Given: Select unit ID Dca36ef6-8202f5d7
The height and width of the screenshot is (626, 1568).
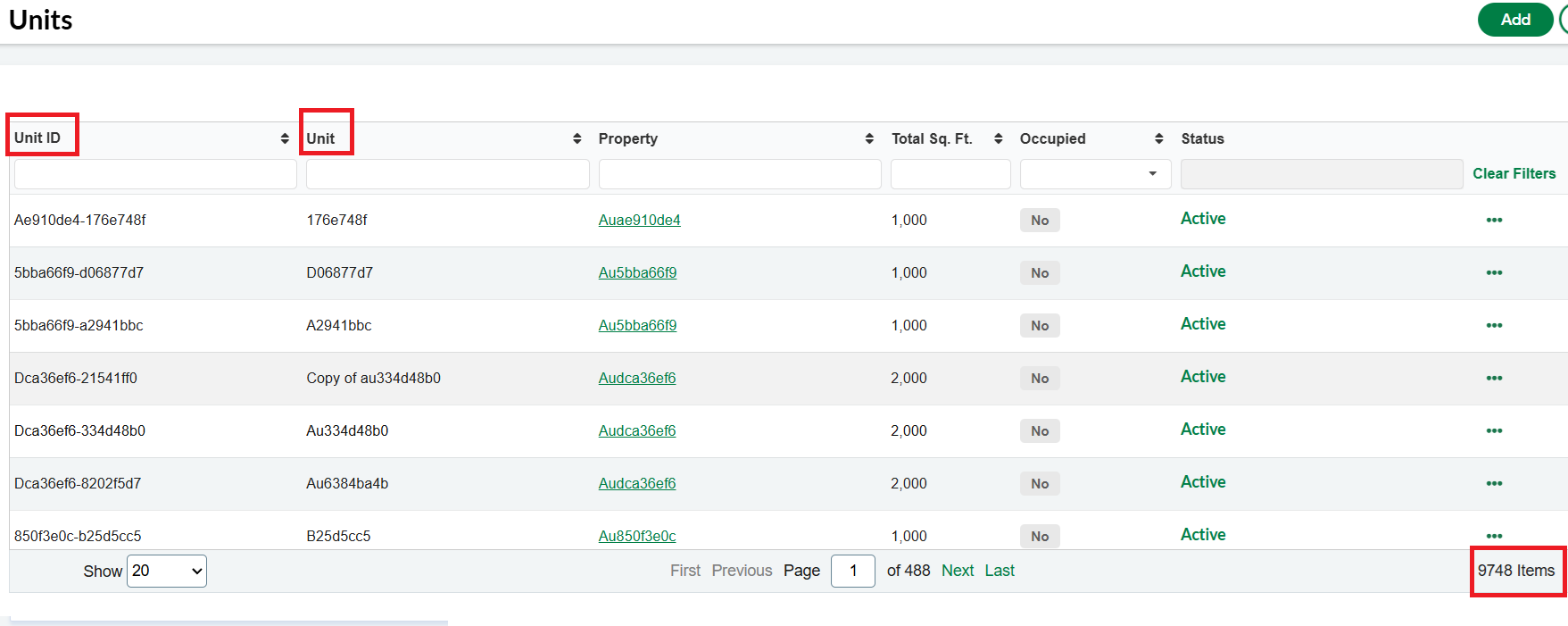Looking at the screenshot, I should (78, 483).
